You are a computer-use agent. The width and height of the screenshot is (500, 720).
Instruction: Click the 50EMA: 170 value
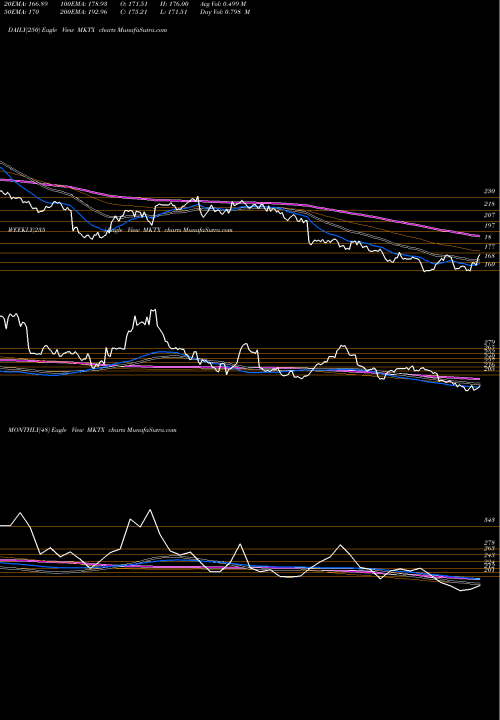tap(20, 12)
